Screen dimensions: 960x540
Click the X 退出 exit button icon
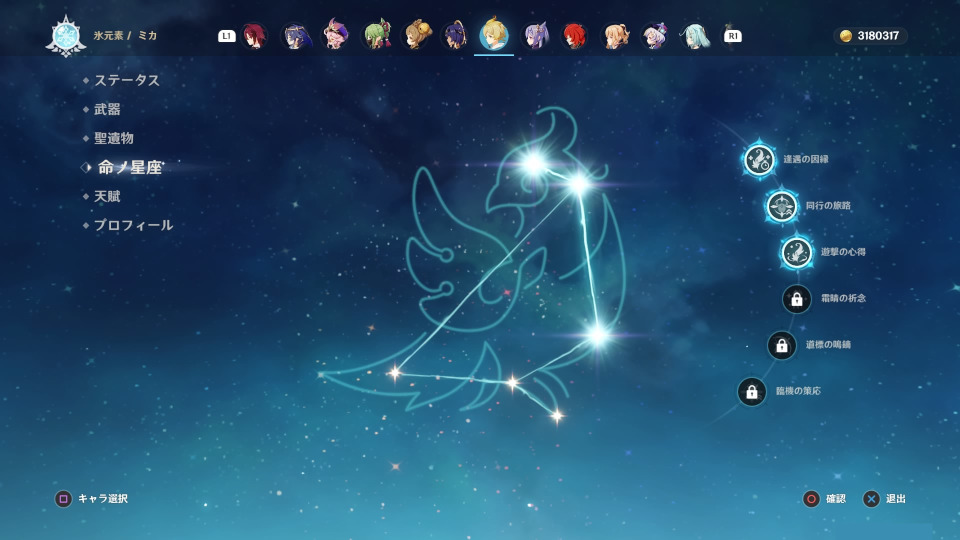[871, 499]
